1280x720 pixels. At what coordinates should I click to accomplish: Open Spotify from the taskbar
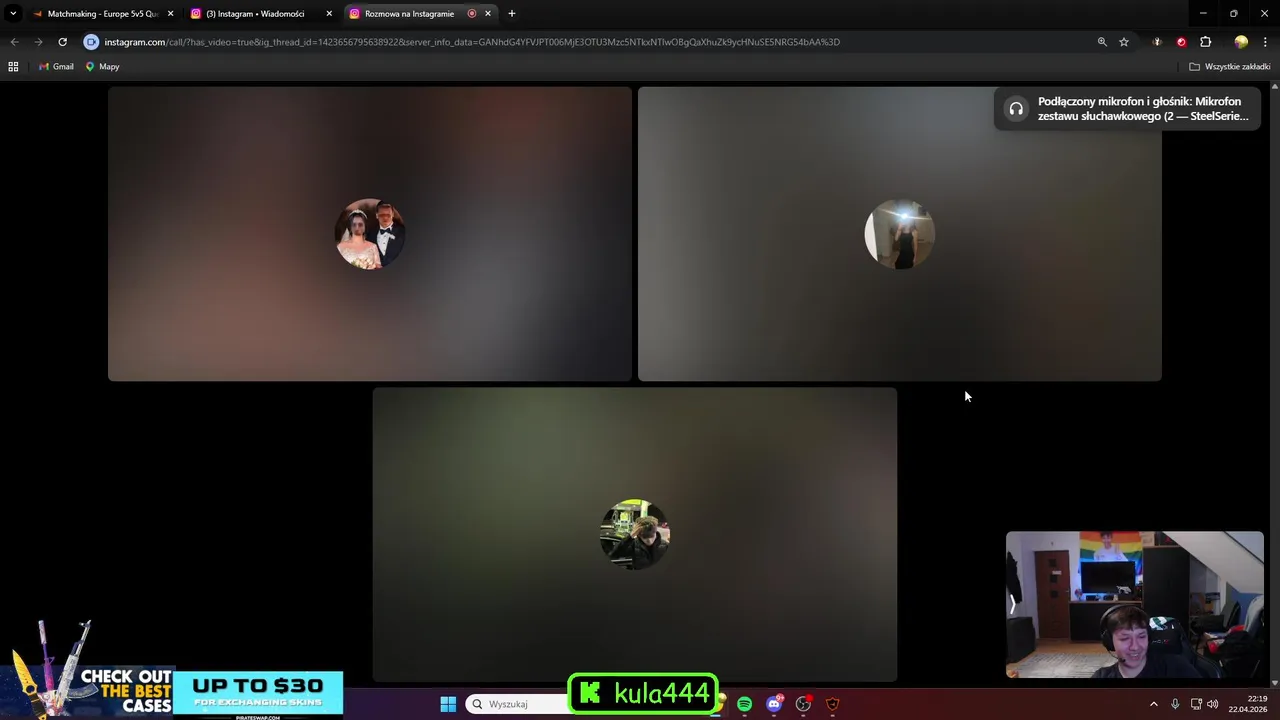(x=745, y=704)
